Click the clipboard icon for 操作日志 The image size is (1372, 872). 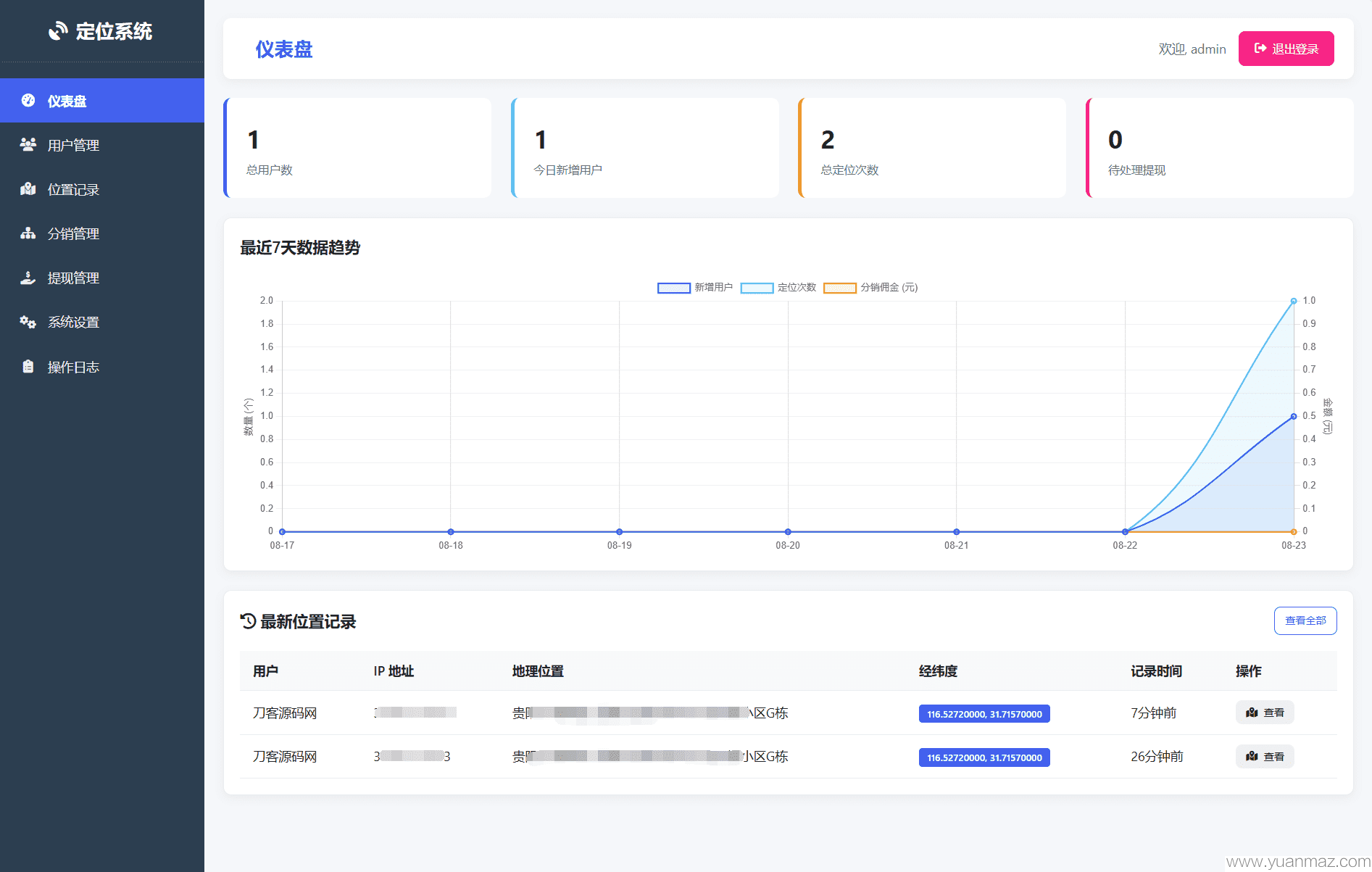[28, 366]
